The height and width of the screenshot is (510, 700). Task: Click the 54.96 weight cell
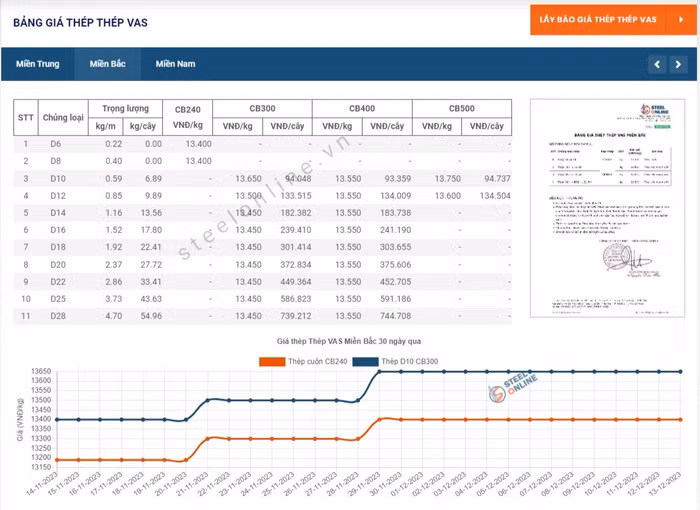151,316
